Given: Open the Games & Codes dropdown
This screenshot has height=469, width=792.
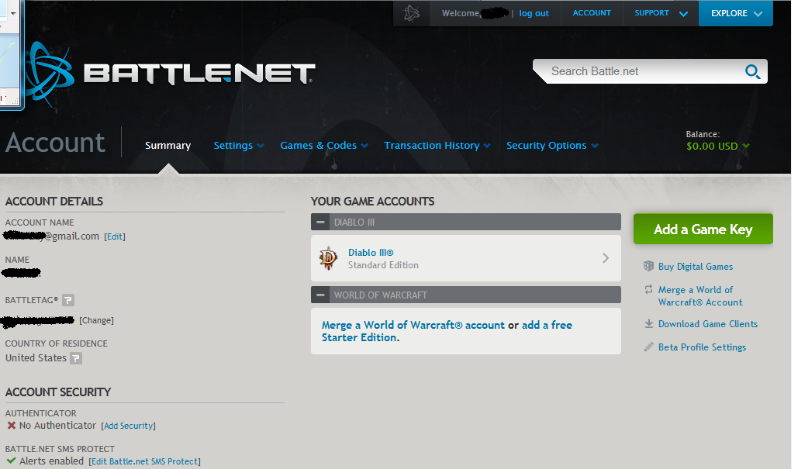Looking at the screenshot, I should [324, 145].
